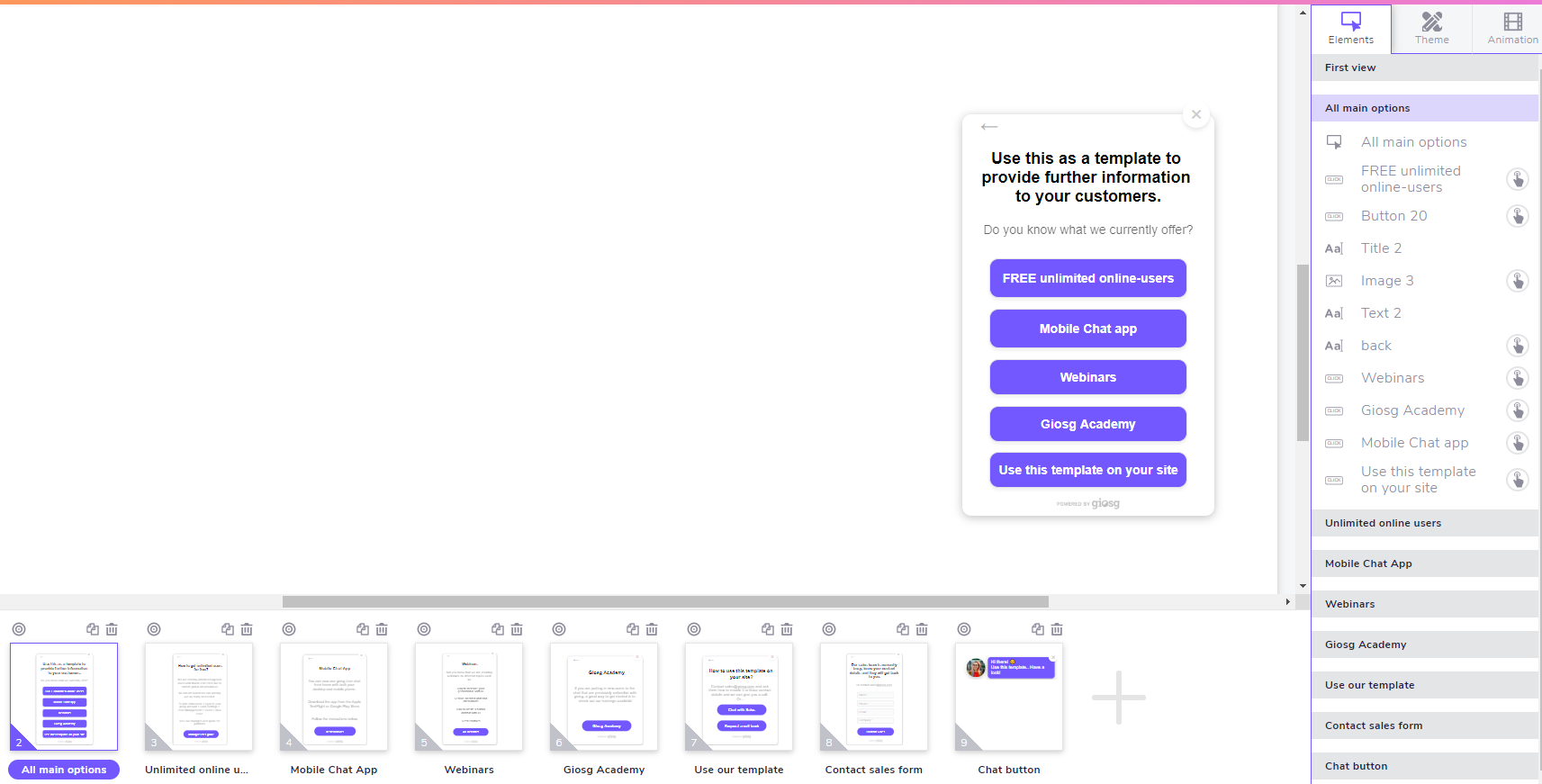Click the Webinars button in preview

1087,377
